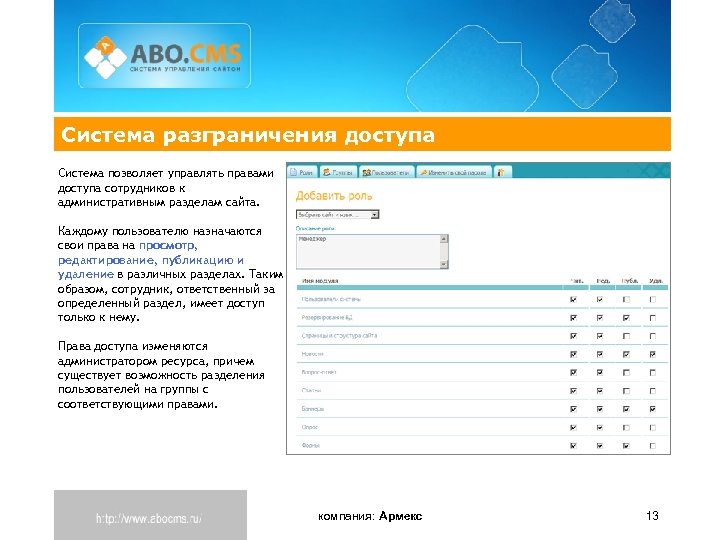Uncheck read permission for Вопрос-ответ
Viewport: 720px width, 540px height.
pyautogui.click(x=573, y=373)
